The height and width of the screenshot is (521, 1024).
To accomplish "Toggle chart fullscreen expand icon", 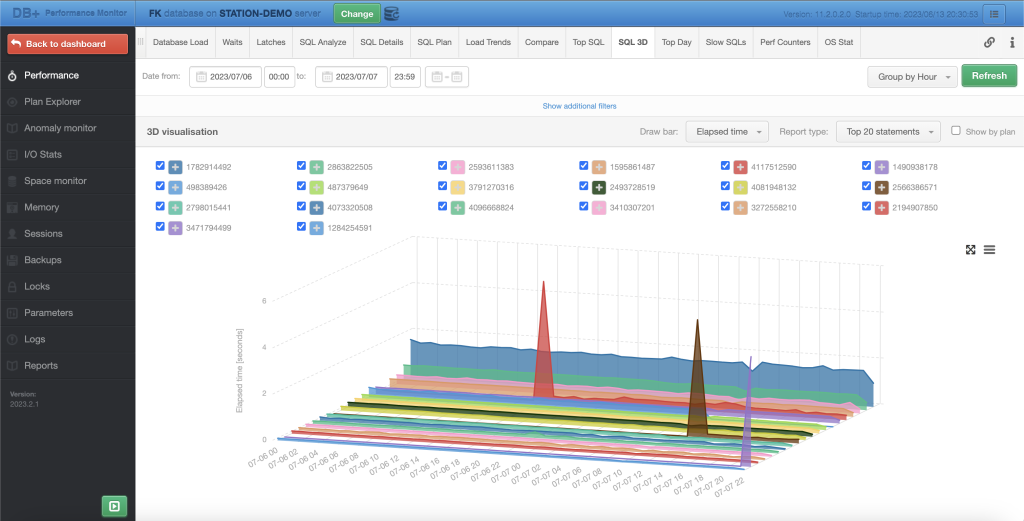I will pyautogui.click(x=970, y=249).
